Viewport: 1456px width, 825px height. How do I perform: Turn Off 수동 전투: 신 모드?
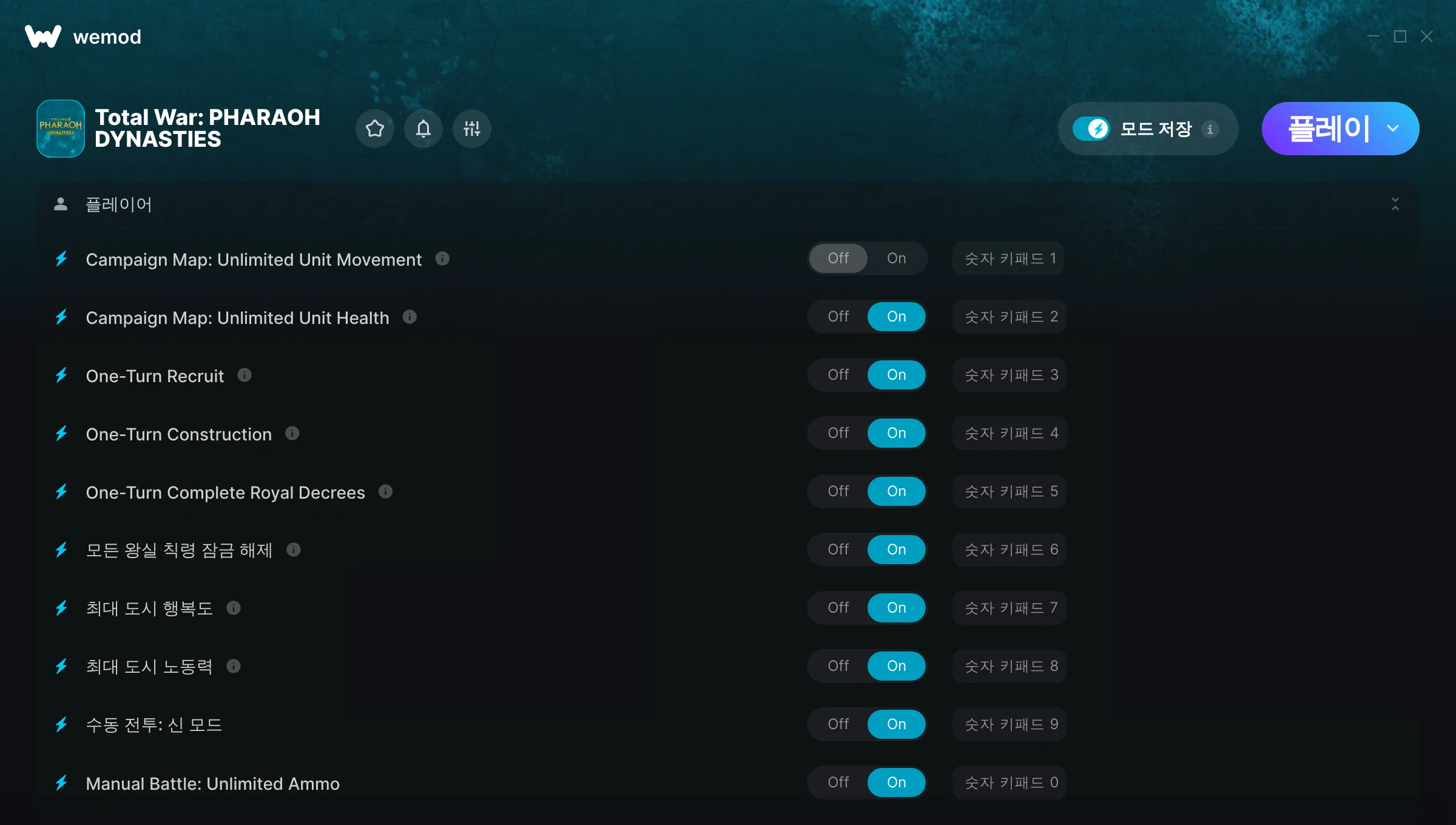(x=838, y=724)
